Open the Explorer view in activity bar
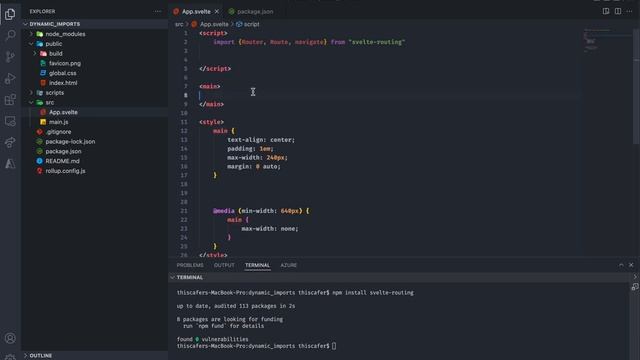 click(x=10, y=14)
